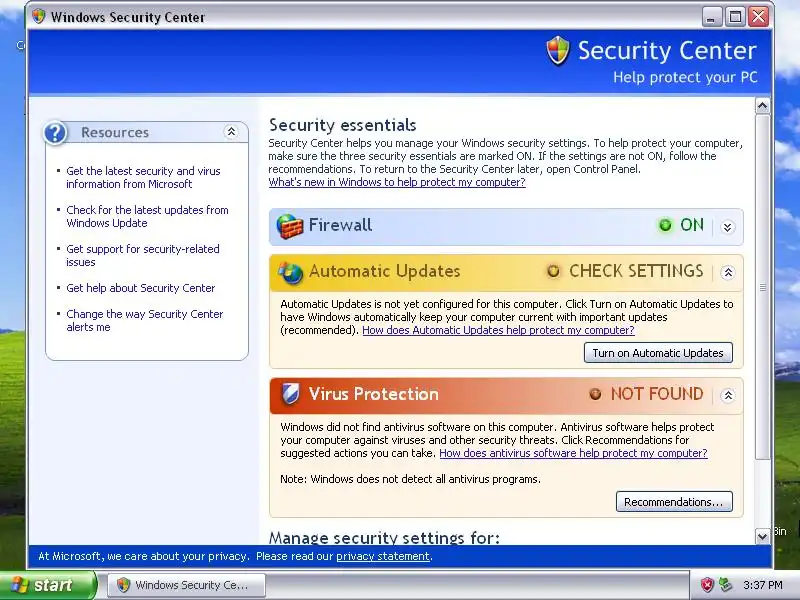Screen dimensions: 800x600
Task: Collapse the Virus Protection section
Action: click(728, 395)
